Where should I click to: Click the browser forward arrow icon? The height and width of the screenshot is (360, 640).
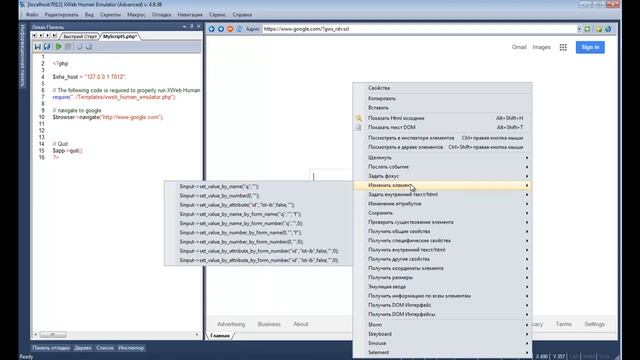(221, 29)
